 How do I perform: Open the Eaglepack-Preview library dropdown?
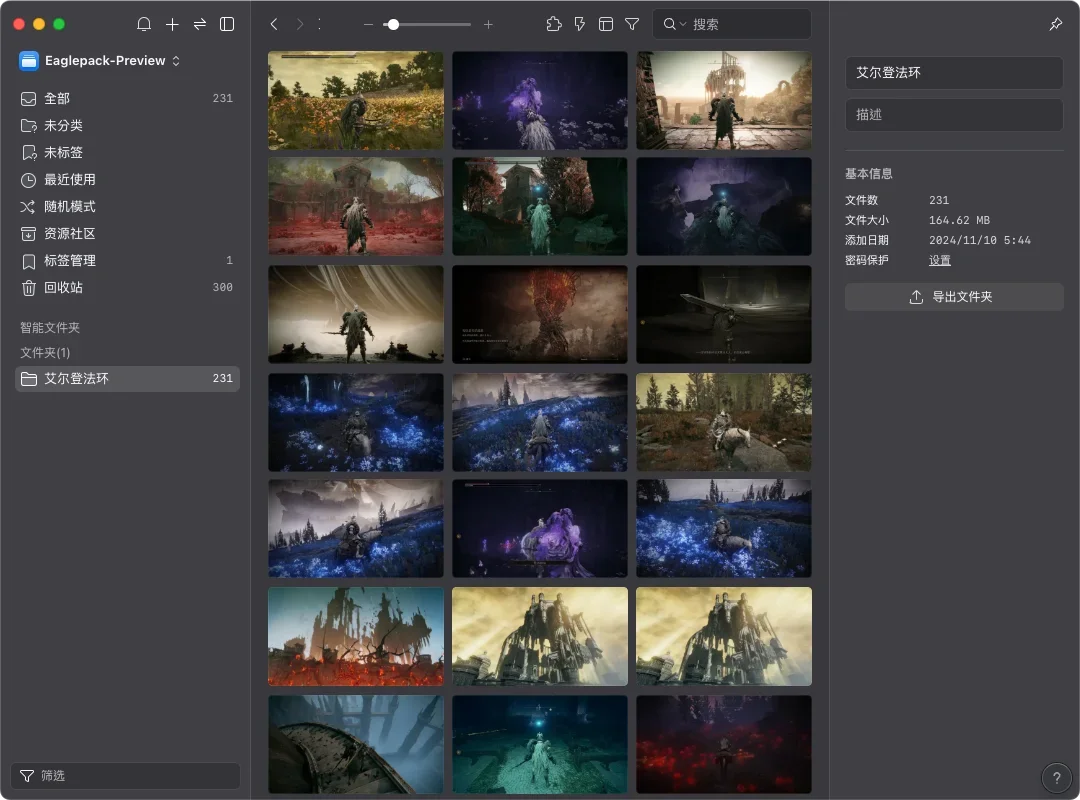[x=100, y=61]
